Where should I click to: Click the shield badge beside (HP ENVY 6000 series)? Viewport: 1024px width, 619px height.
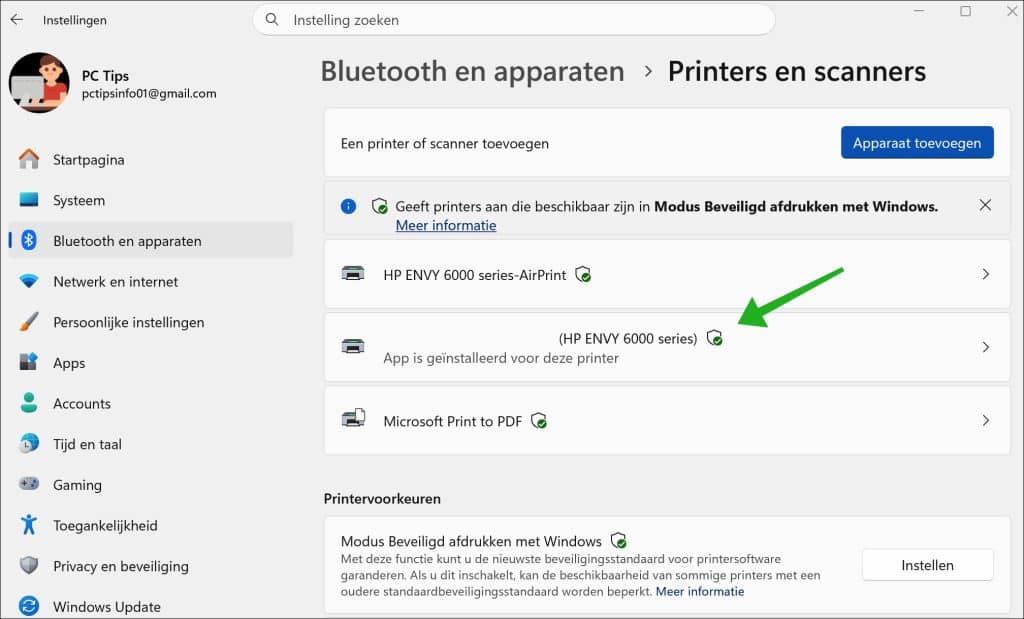[x=715, y=338]
